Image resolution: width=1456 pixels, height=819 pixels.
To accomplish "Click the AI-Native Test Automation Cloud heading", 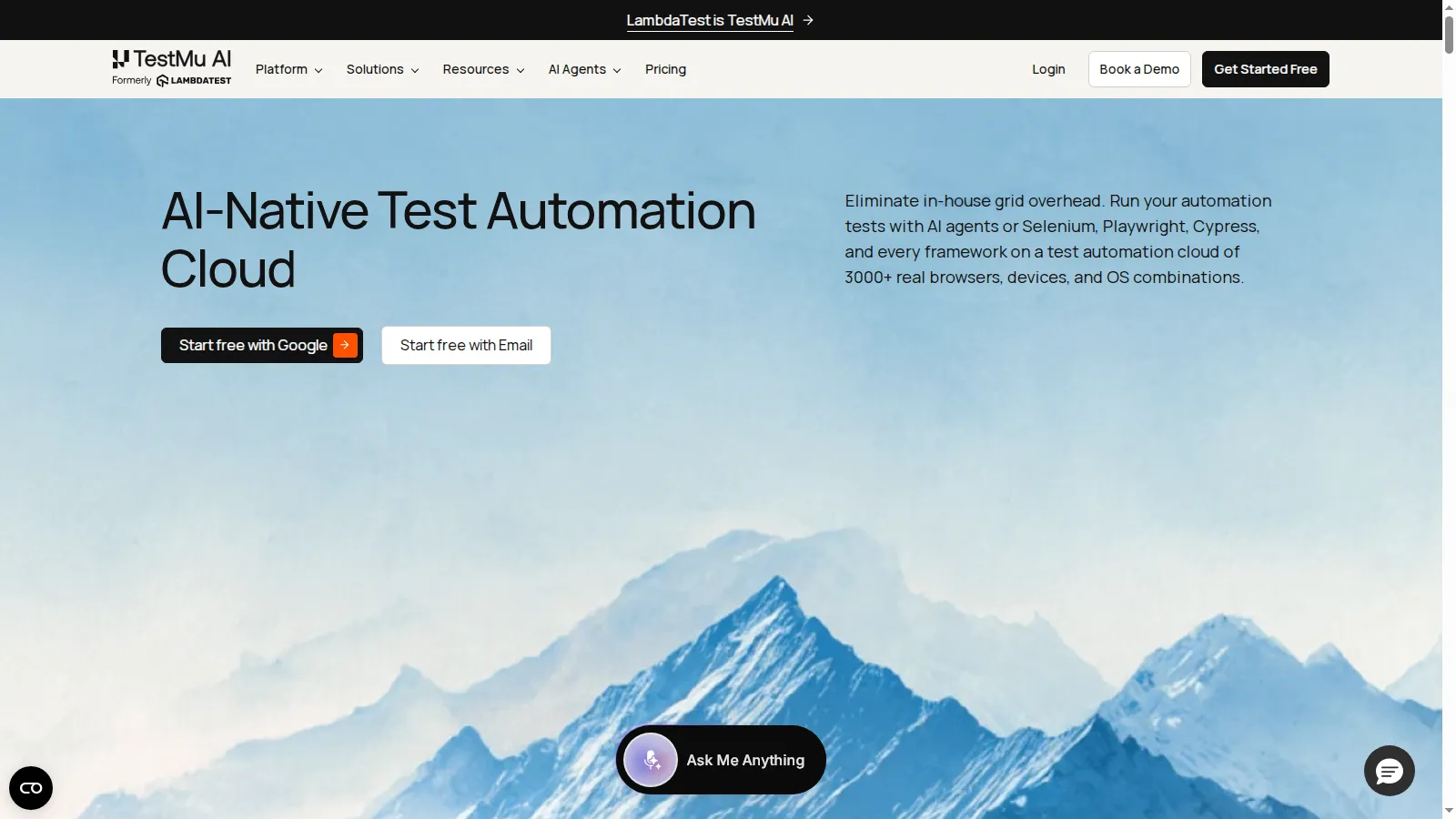I will [459, 239].
